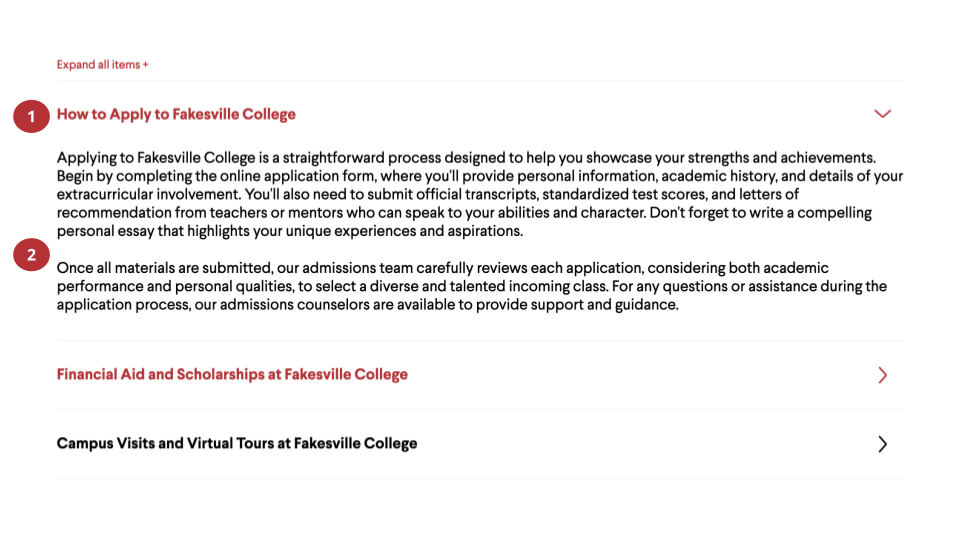
Task: Expand Campus Visits section with right chevron
Action: tap(882, 444)
